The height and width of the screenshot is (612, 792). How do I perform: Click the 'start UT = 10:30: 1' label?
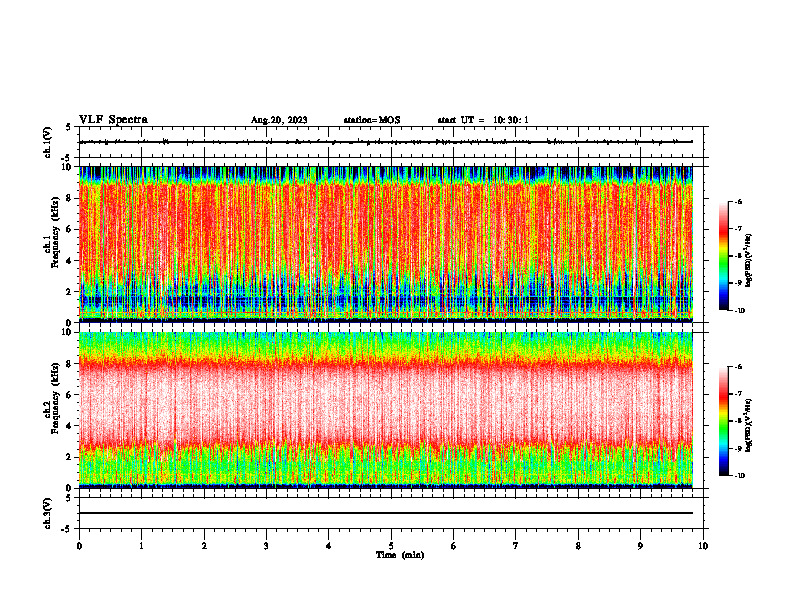click(483, 120)
